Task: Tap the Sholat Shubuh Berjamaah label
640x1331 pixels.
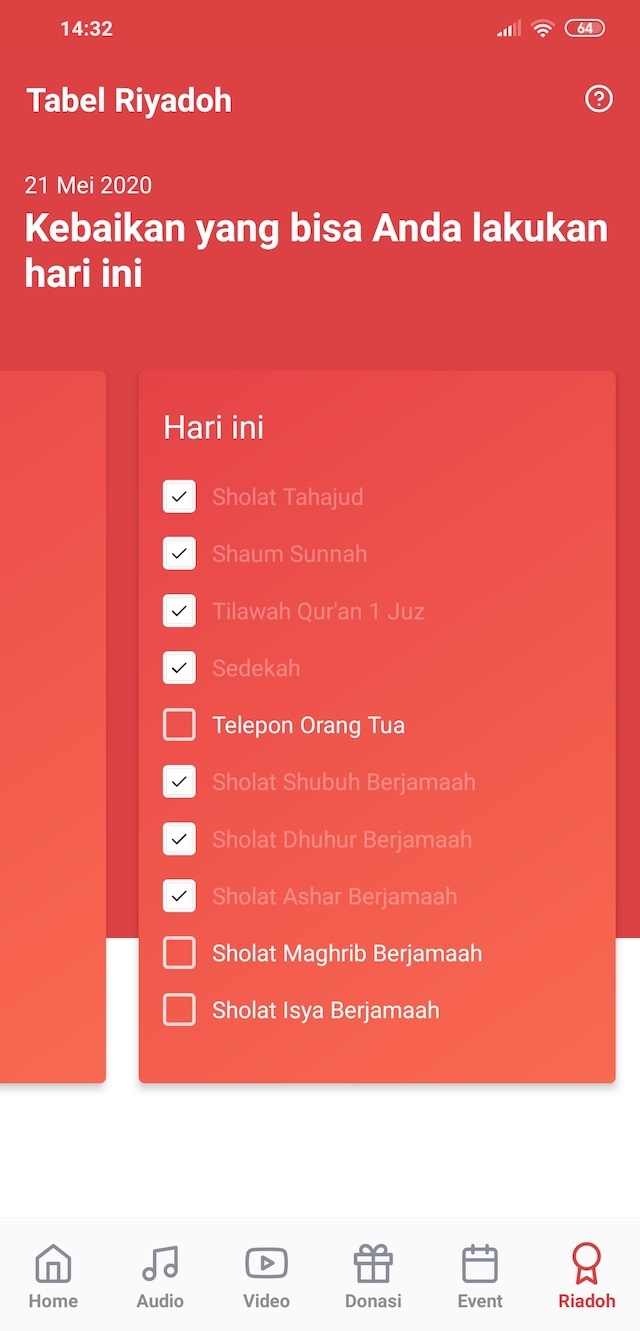Action: 343,782
